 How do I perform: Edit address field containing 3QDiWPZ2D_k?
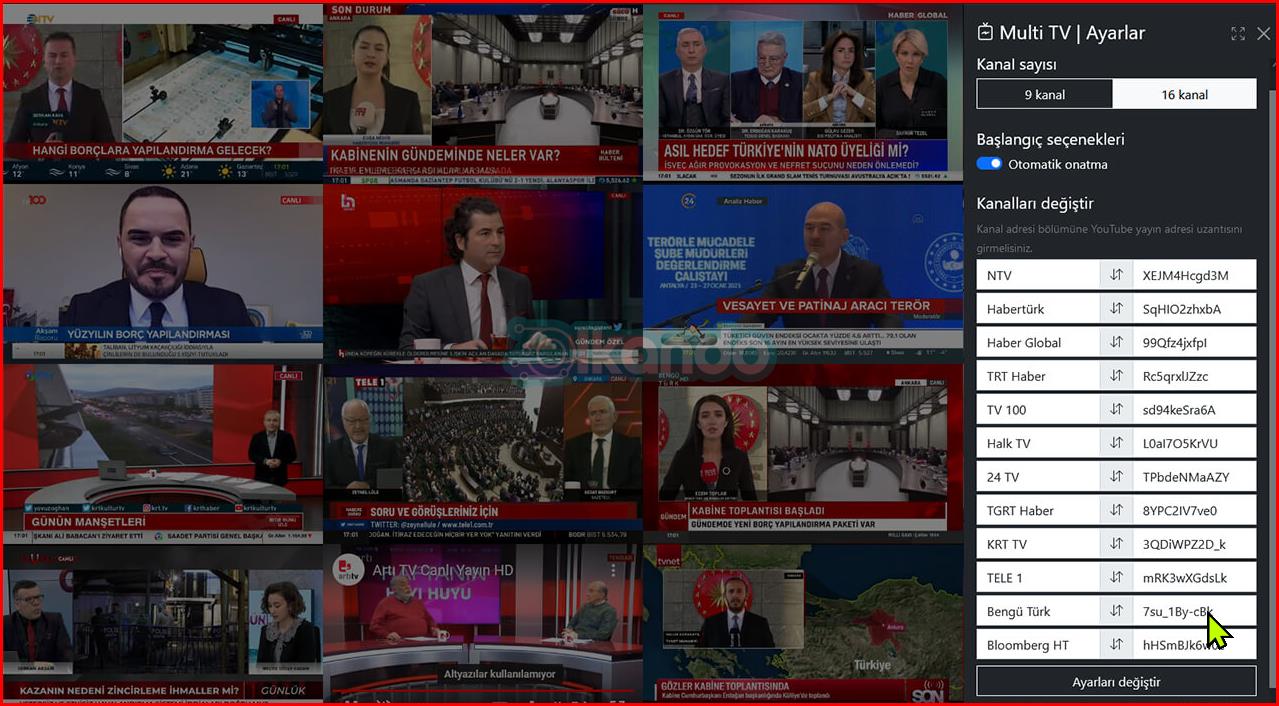click(1195, 544)
